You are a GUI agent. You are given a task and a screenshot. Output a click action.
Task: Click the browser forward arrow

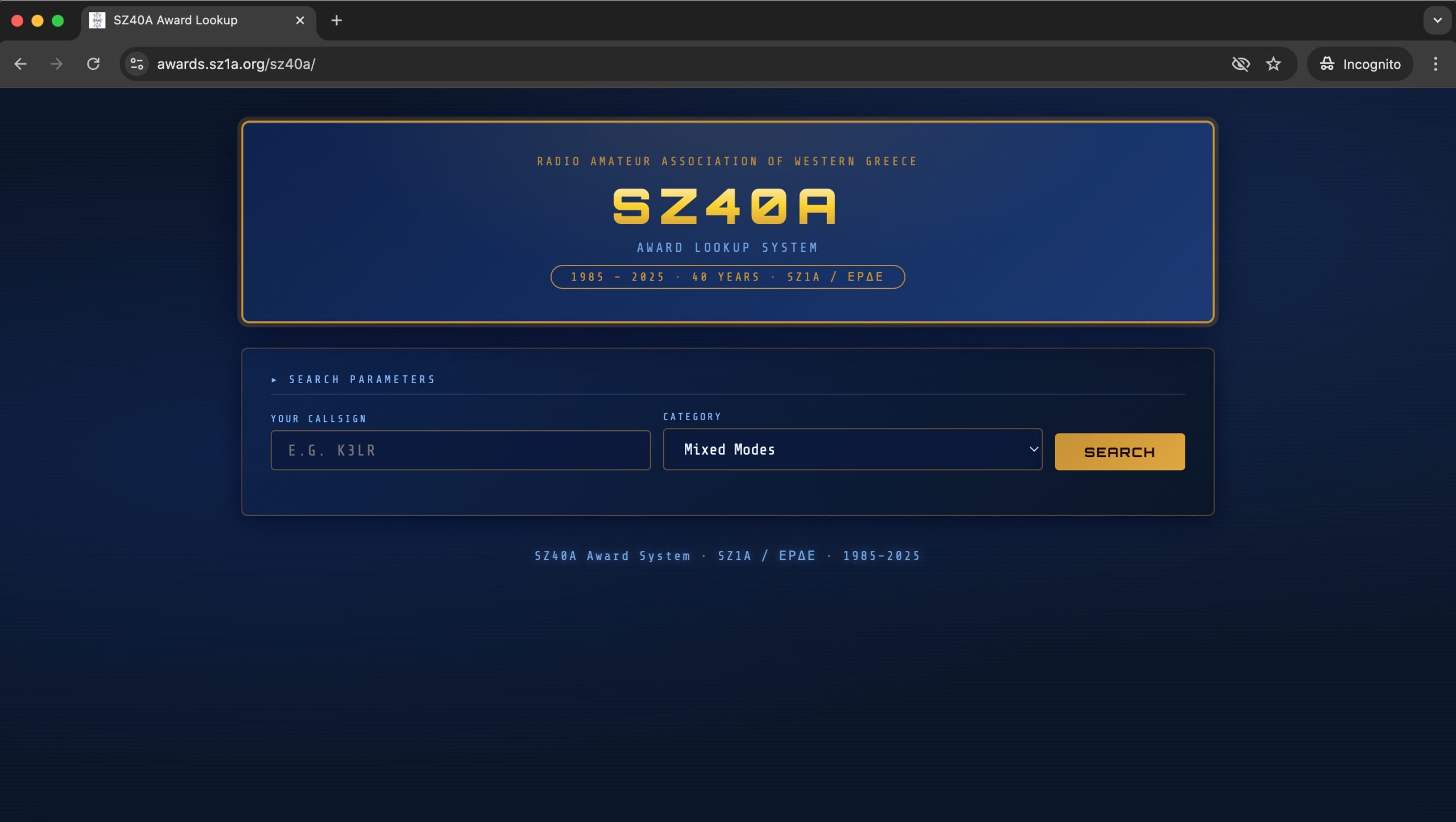tap(56, 64)
